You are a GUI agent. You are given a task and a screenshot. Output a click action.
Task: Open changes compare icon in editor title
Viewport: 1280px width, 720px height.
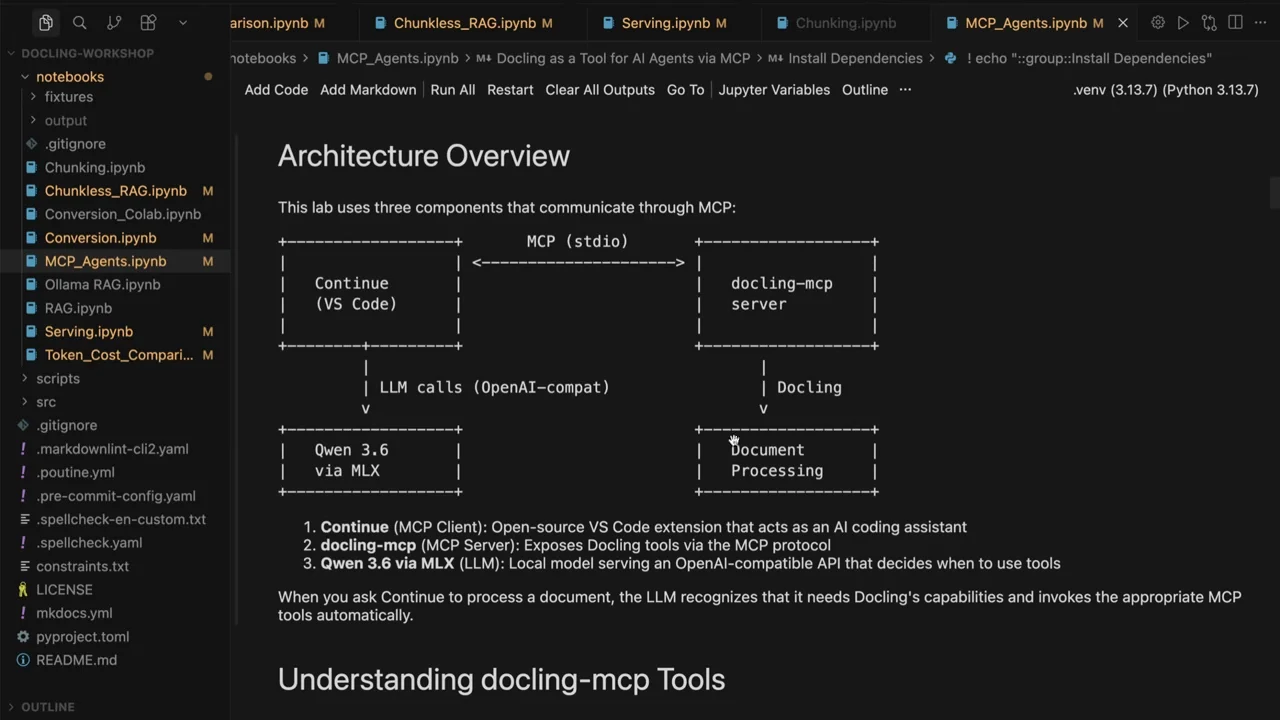[x=1209, y=22]
